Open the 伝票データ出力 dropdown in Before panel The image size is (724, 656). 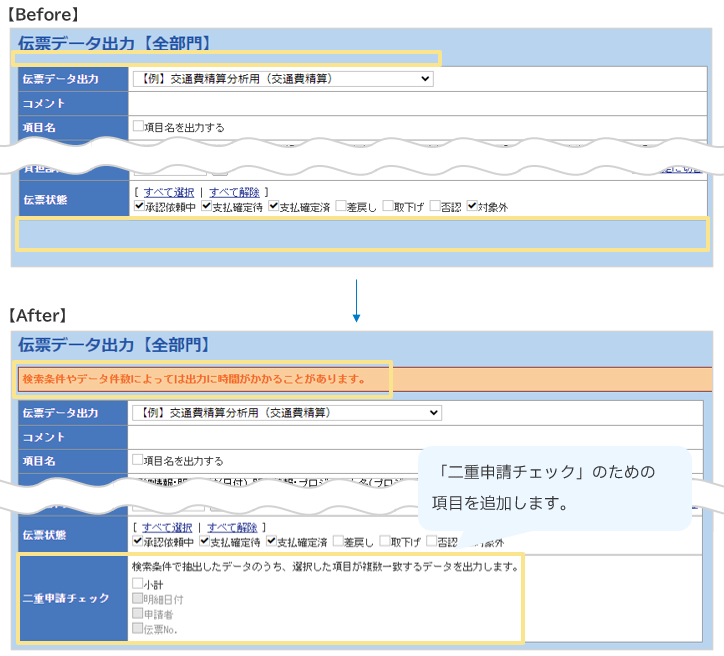(282, 79)
